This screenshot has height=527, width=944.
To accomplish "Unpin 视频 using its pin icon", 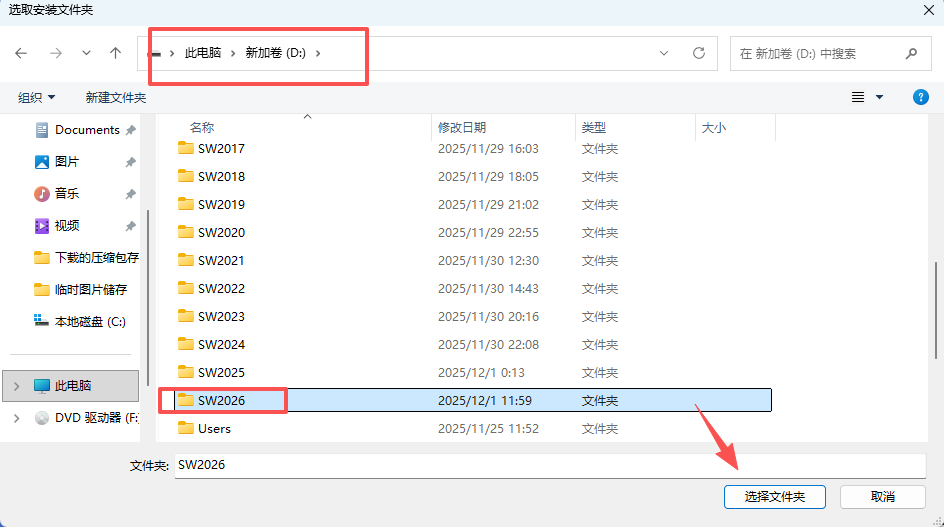I will 131,225.
